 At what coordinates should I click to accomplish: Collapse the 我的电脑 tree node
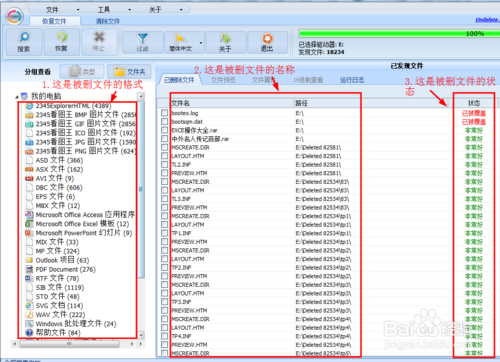coord(17,97)
